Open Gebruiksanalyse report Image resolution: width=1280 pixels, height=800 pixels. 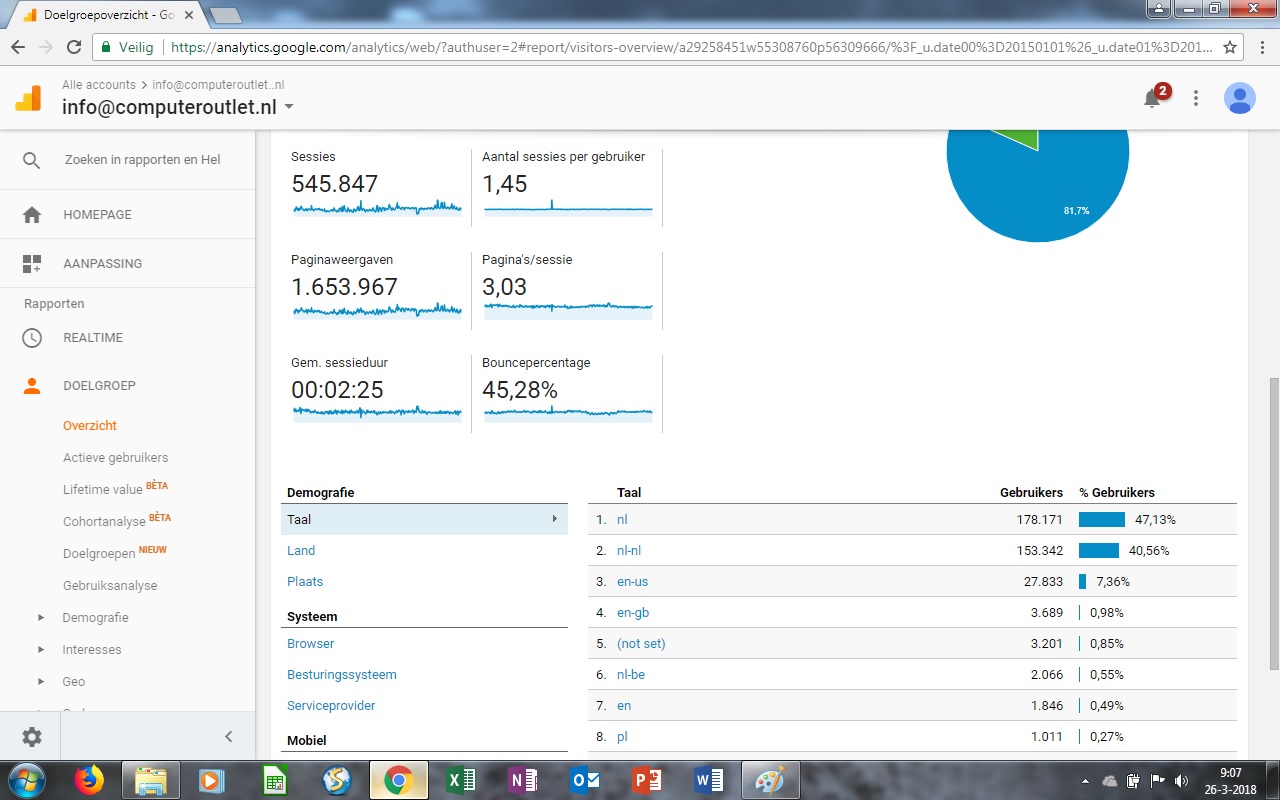click(x=110, y=586)
